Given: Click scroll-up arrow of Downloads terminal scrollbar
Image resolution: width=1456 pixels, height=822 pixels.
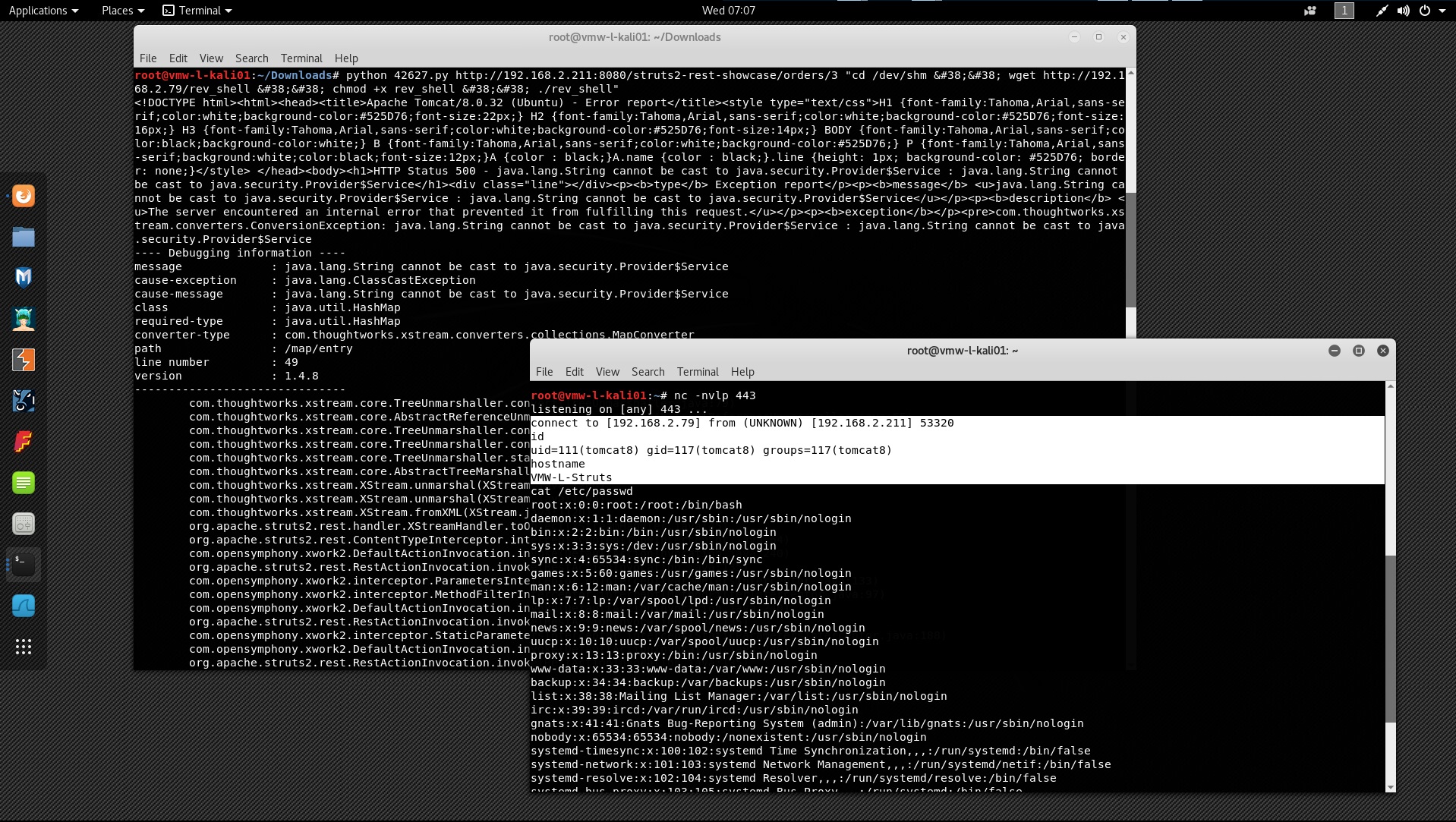Looking at the screenshot, I should pyautogui.click(x=1131, y=73).
